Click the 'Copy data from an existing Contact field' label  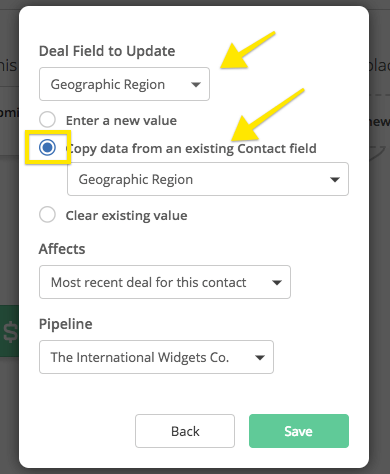(191, 149)
